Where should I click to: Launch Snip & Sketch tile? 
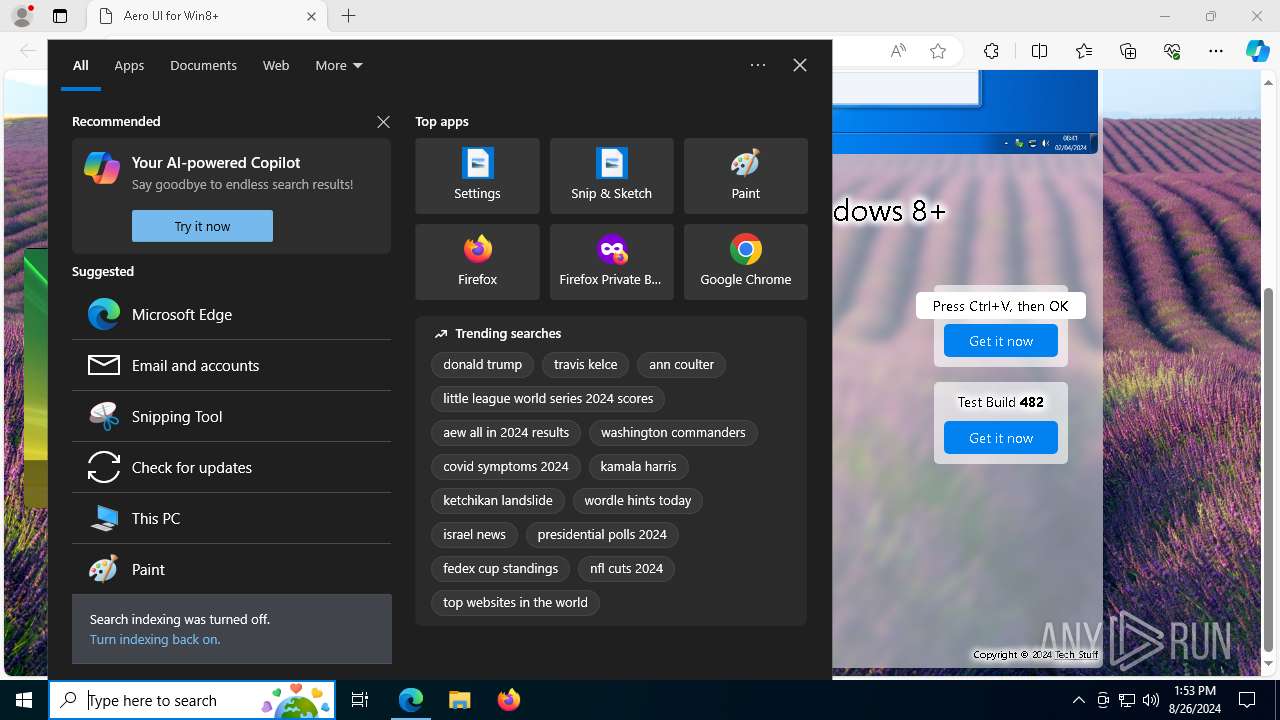pos(611,176)
